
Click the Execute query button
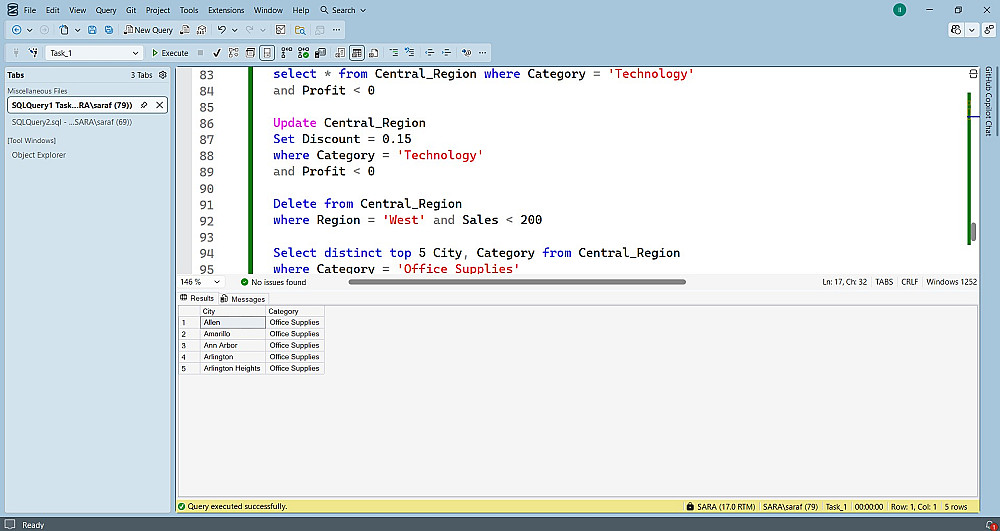170,53
